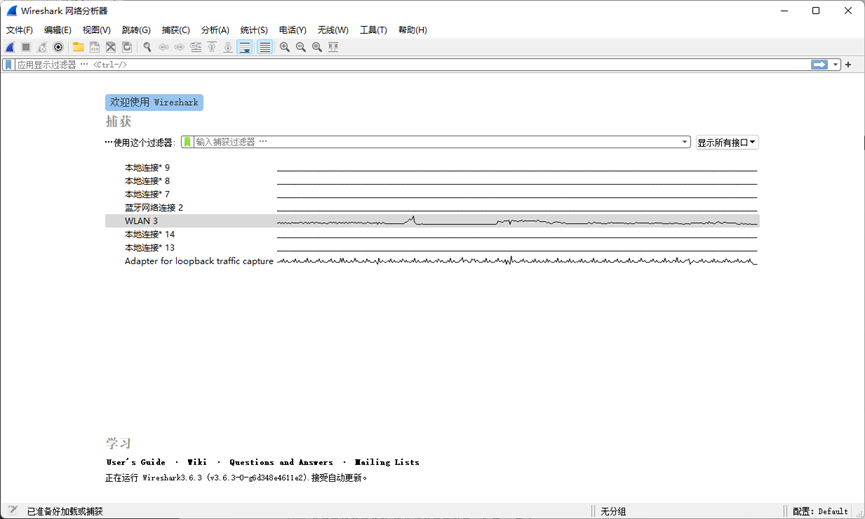The height and width of the screenshot is (519, 865).
Task: Open display filter history dropdown arrow
Action: (x=835, y=65)
